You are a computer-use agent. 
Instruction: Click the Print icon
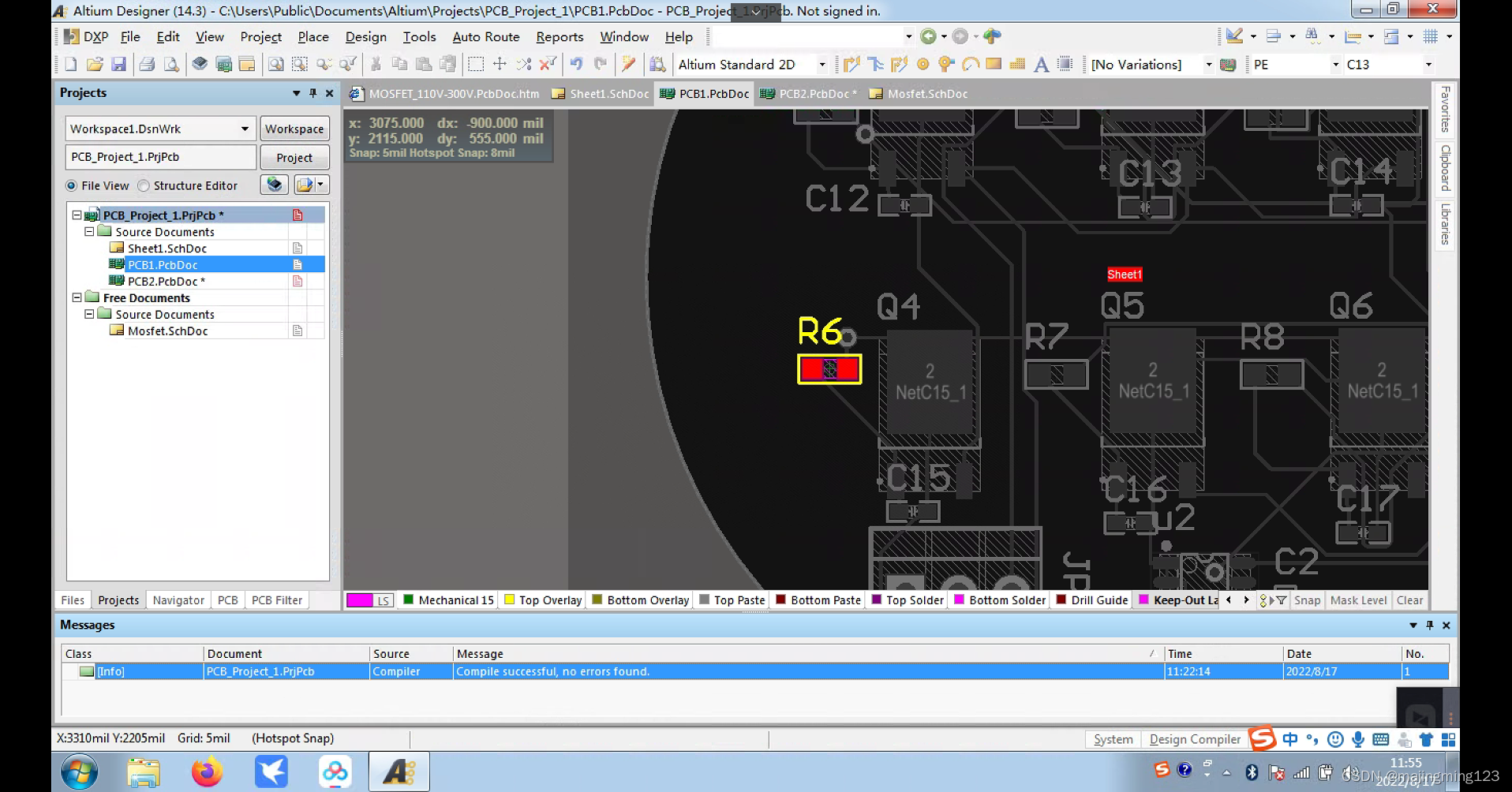coord(147,65)
